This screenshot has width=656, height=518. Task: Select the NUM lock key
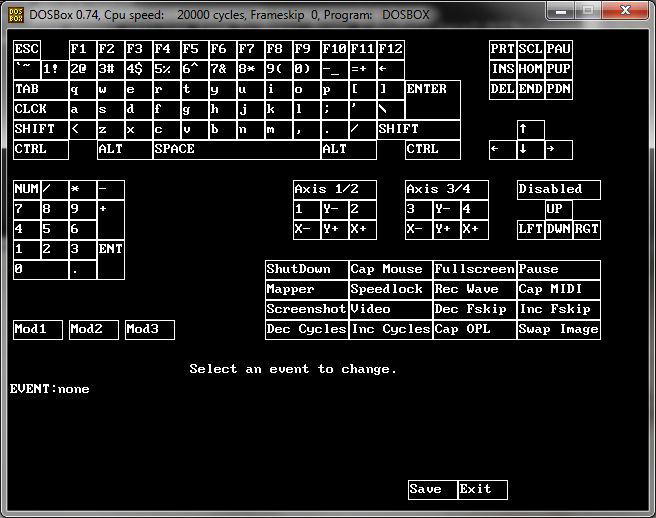coord(27,190)
